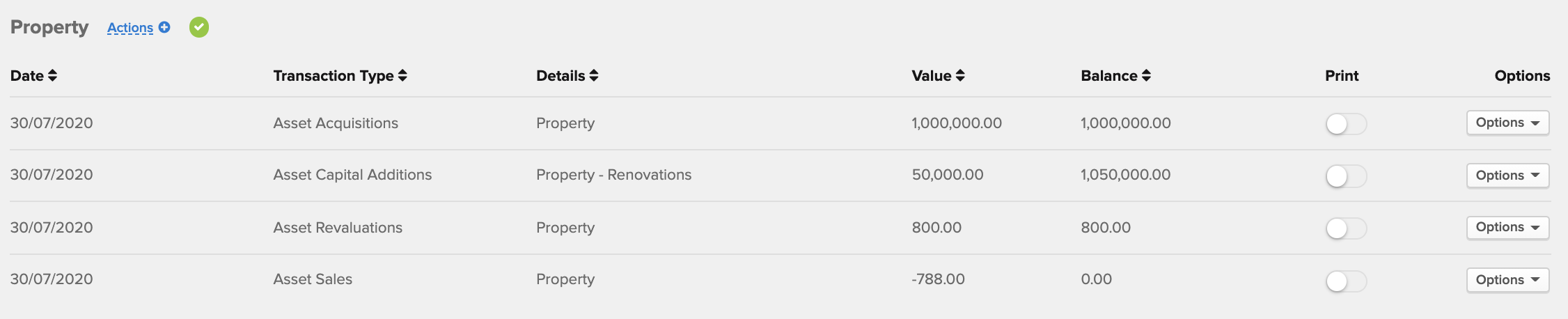Click the green checkmark status icon
1568x319 pixels.
pyautogui.click(x=199, y=27)
